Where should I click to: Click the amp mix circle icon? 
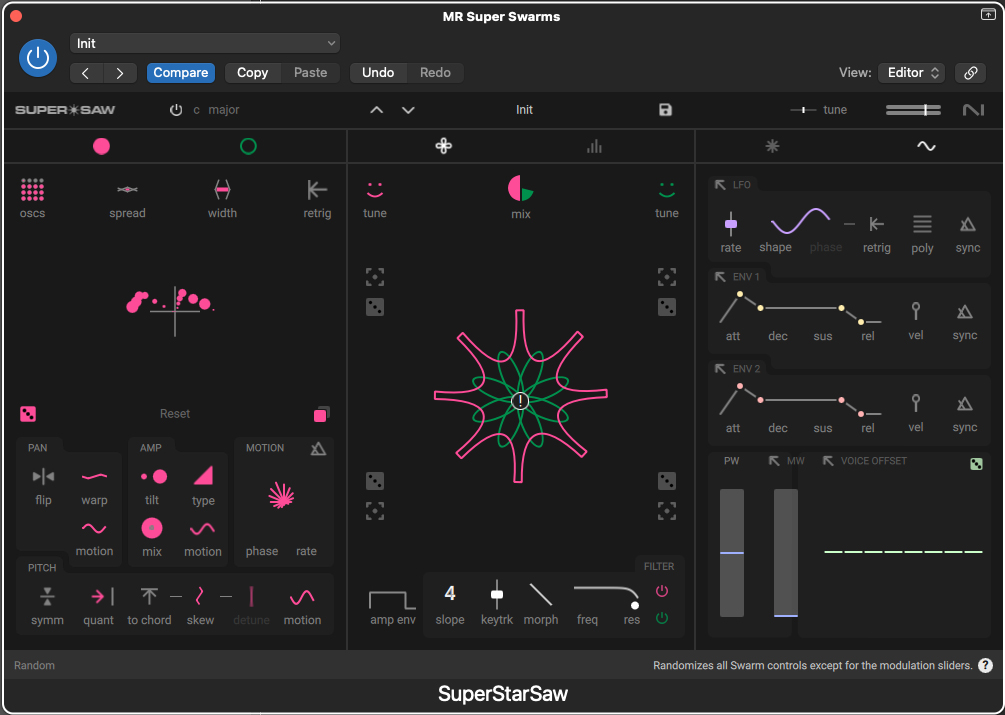[x=152, y=528]
